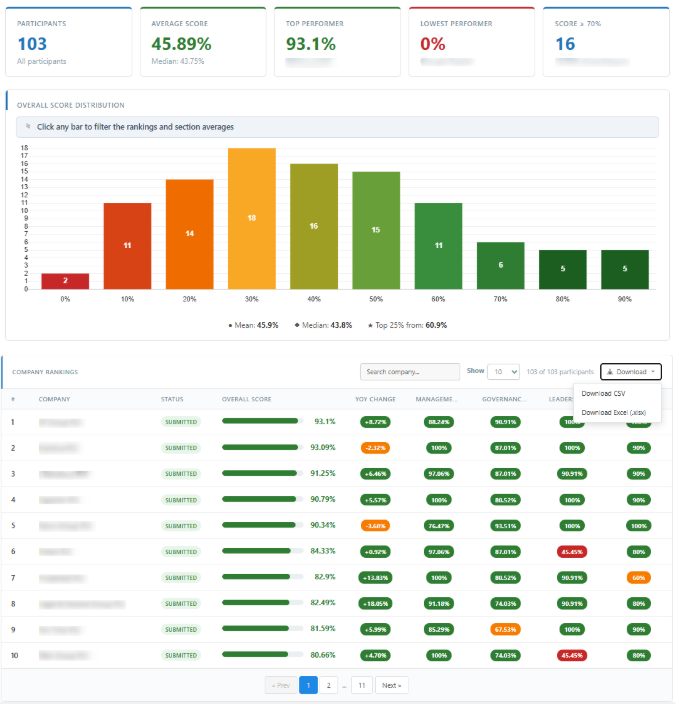The width and height of the screenshot is (679, 710).
Task: Click the Search company input field
Action: tap(410, 372)
